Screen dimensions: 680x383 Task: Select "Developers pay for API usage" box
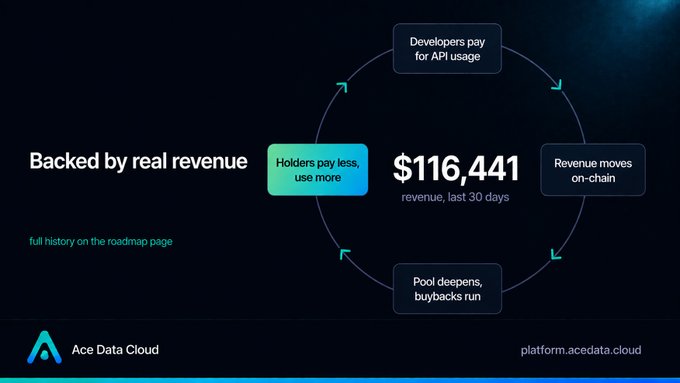click(x=447, y=49)
